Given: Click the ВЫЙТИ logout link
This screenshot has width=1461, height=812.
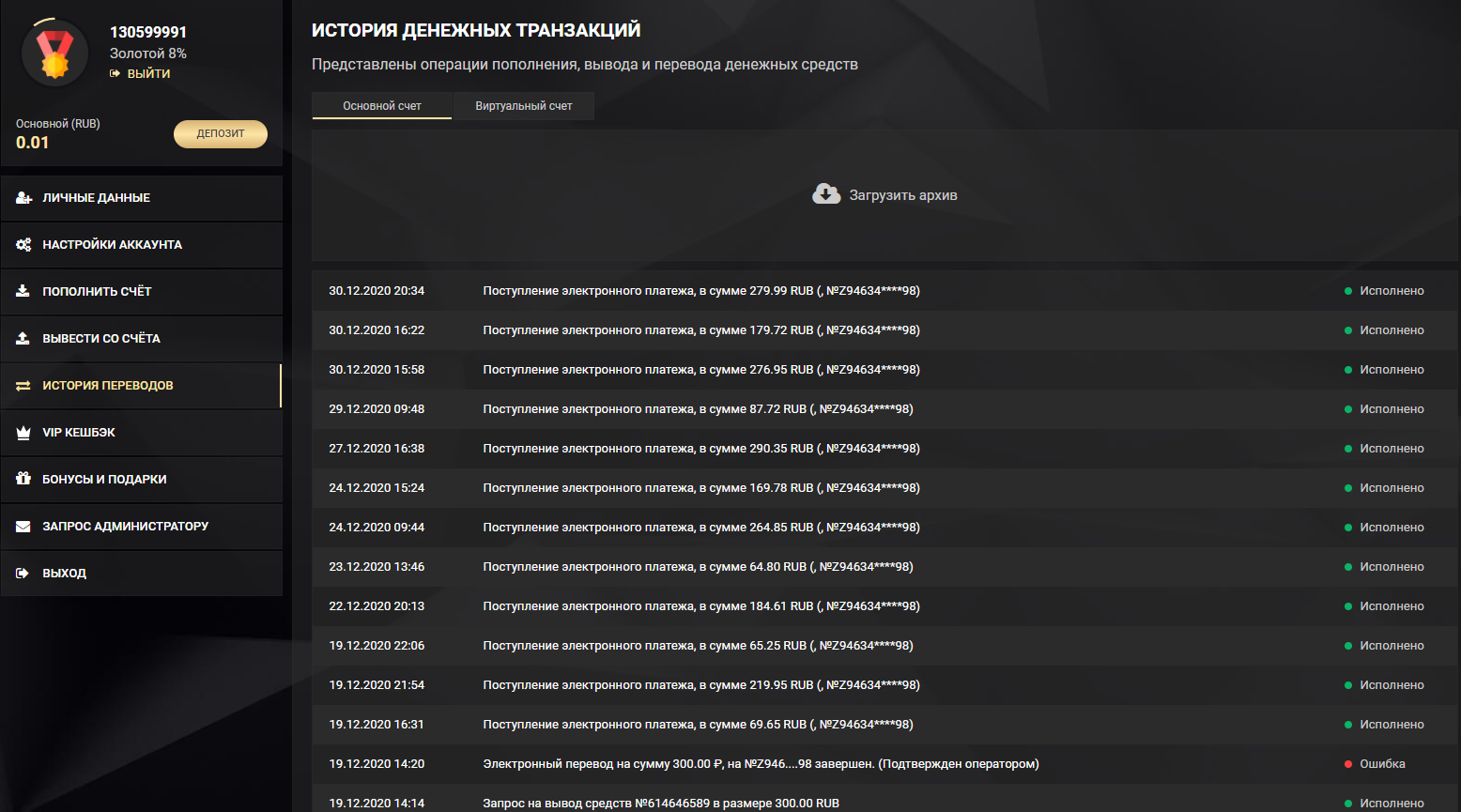Looking at the screenshot, I should (x=148, y=73).
